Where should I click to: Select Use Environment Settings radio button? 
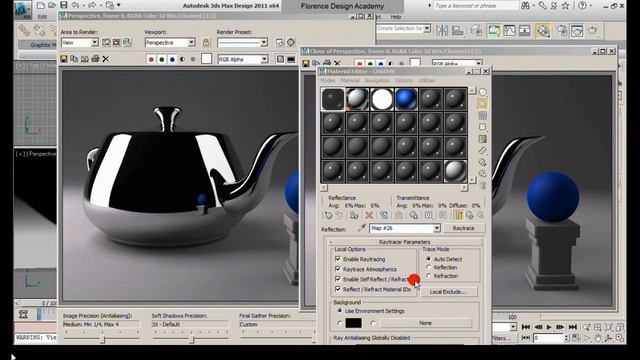[x=340, y=311]
